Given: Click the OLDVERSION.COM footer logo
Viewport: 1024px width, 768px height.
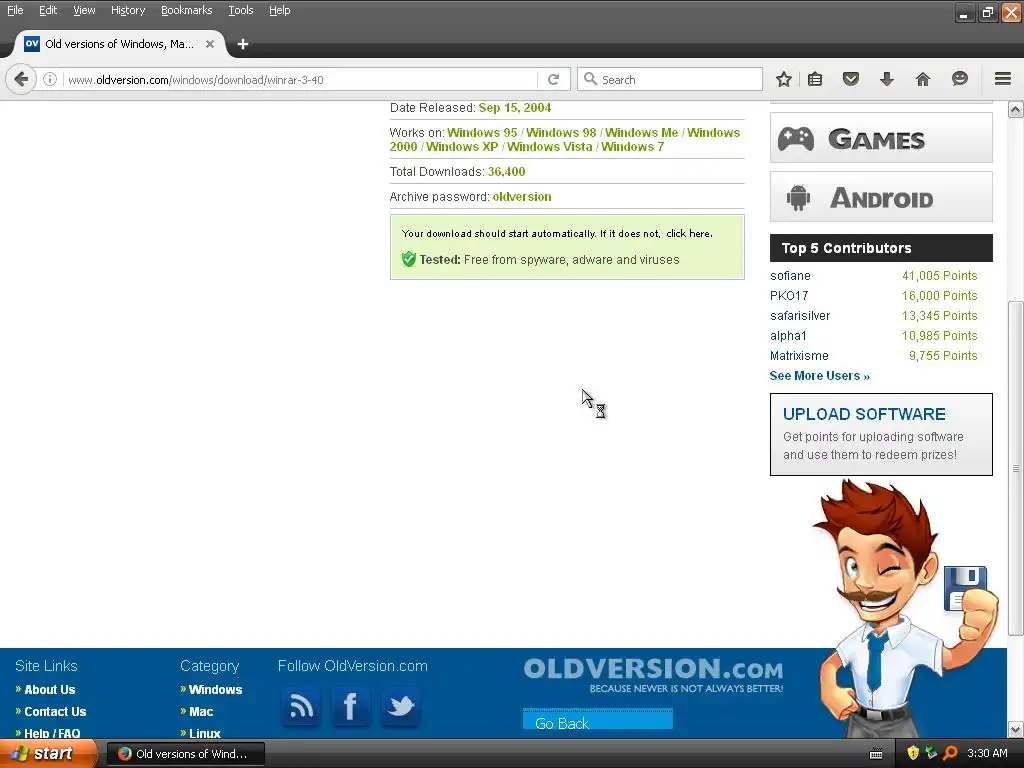Looking at the screenshot, I should click(x=653, y=675).
